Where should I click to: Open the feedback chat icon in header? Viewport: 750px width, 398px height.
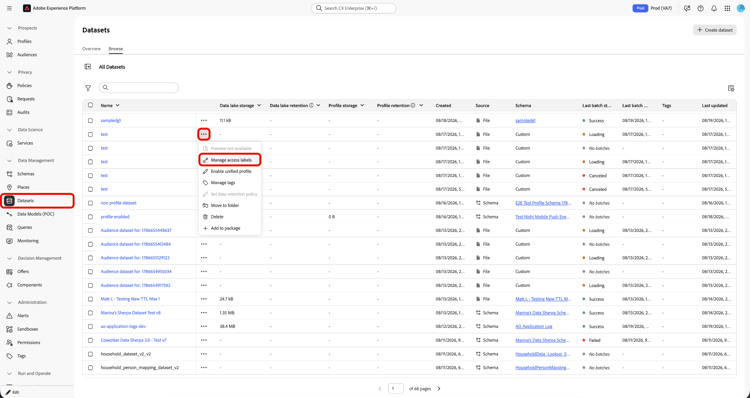click(x=687, y=8)
